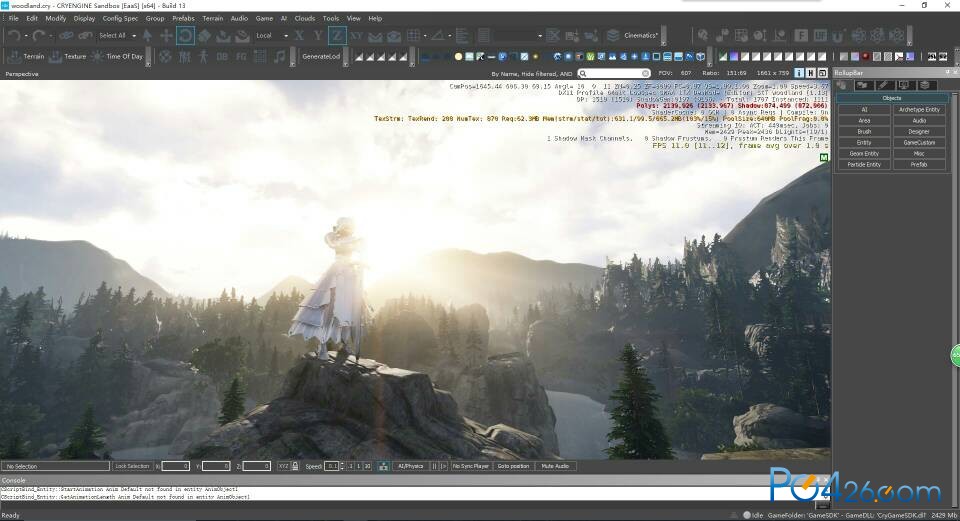Toggle the viewport info display icon
The image size is (960, 521).
(799, 73)
